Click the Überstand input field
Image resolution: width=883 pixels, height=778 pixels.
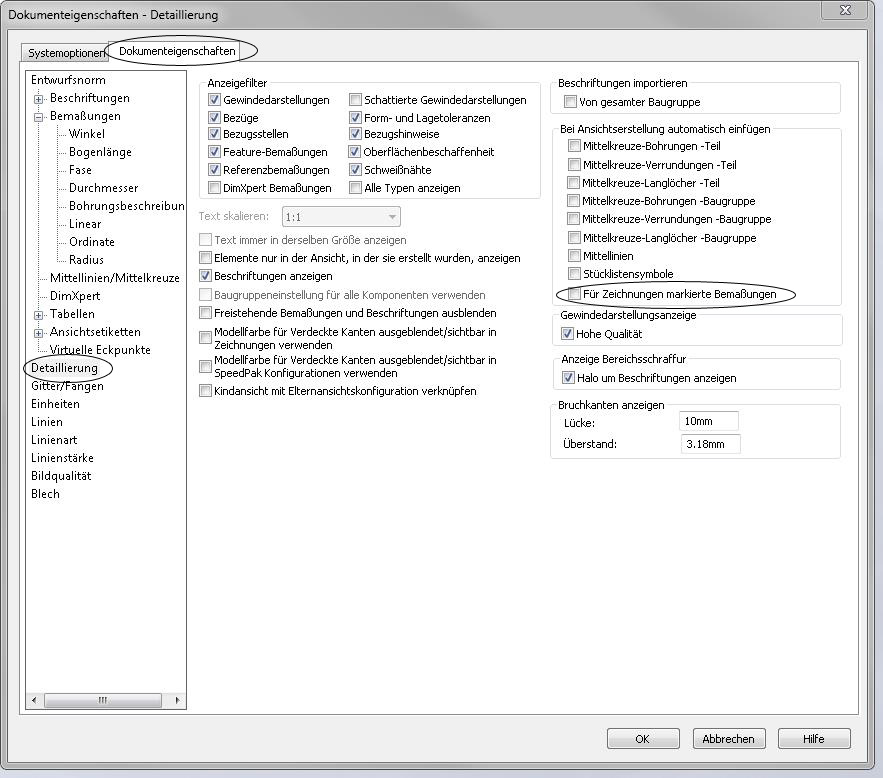pyautogui.click(x=710, y=444)
